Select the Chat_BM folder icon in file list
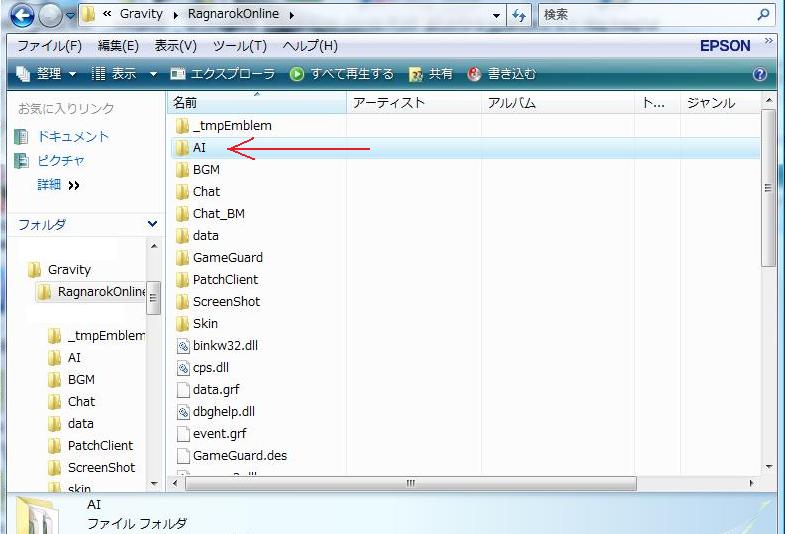 pos(182,214)
